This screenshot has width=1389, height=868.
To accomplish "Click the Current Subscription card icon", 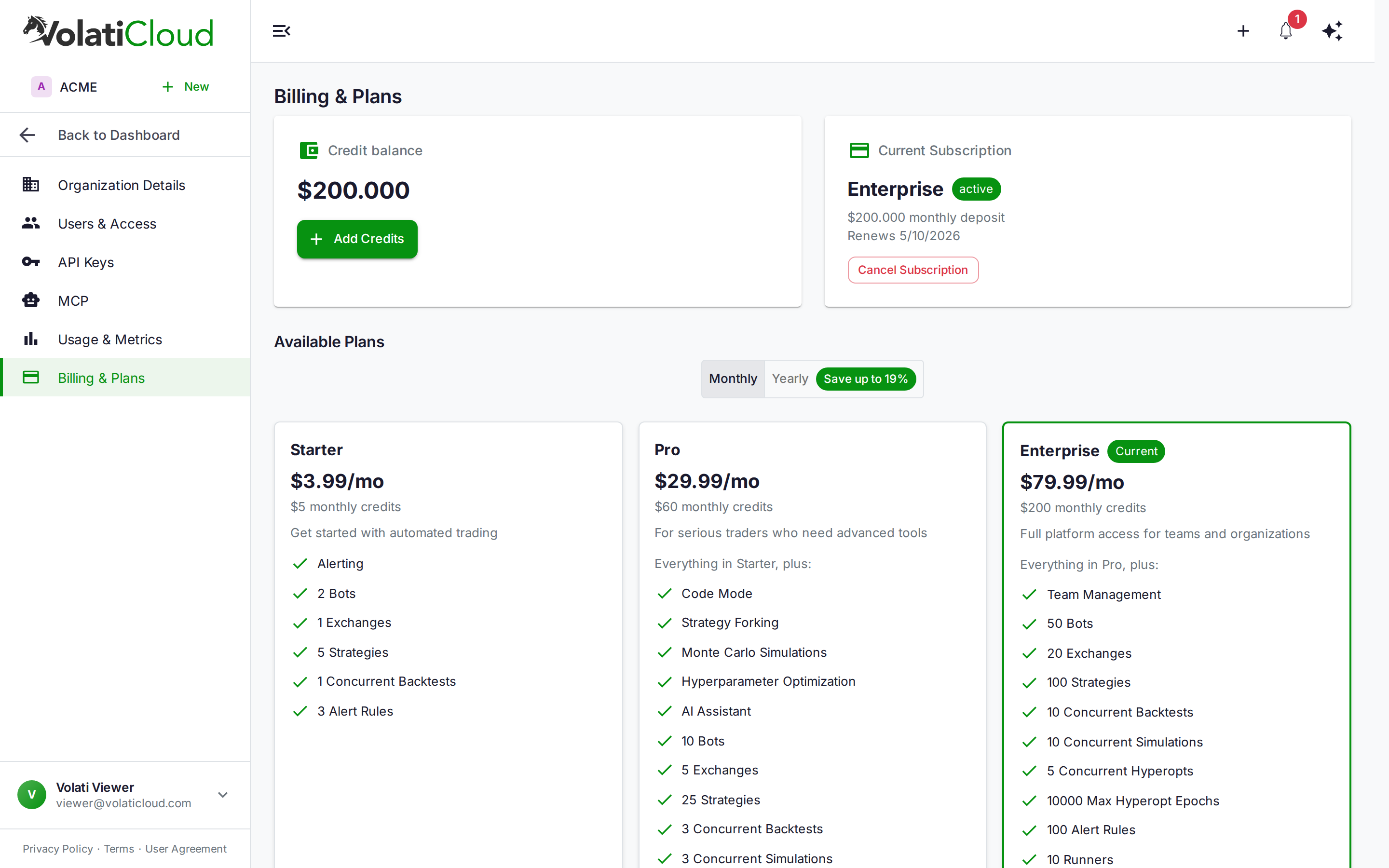I will [x=859, y=150].
